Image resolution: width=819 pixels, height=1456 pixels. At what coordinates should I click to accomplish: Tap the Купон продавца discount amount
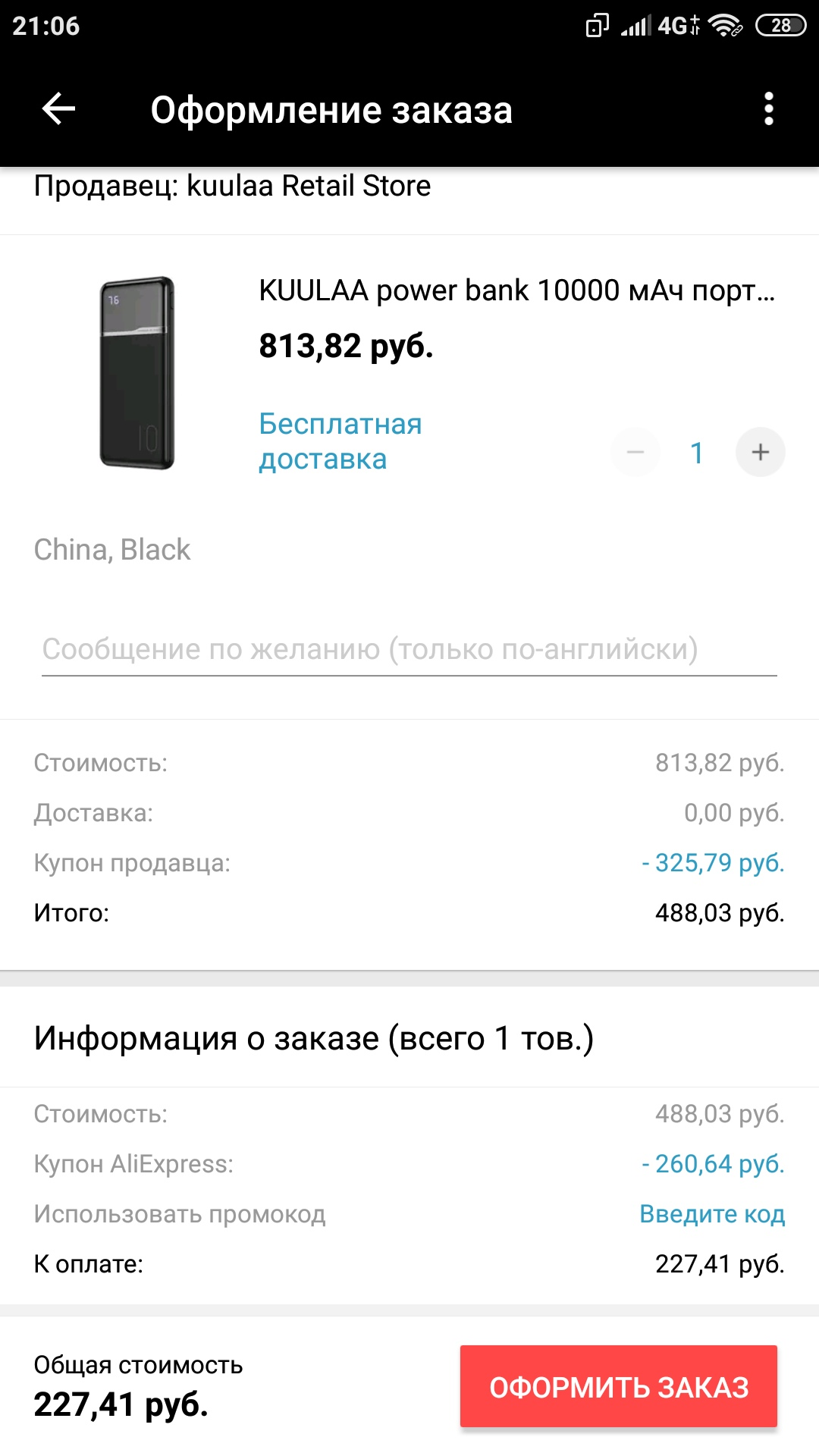pos(713,863)
